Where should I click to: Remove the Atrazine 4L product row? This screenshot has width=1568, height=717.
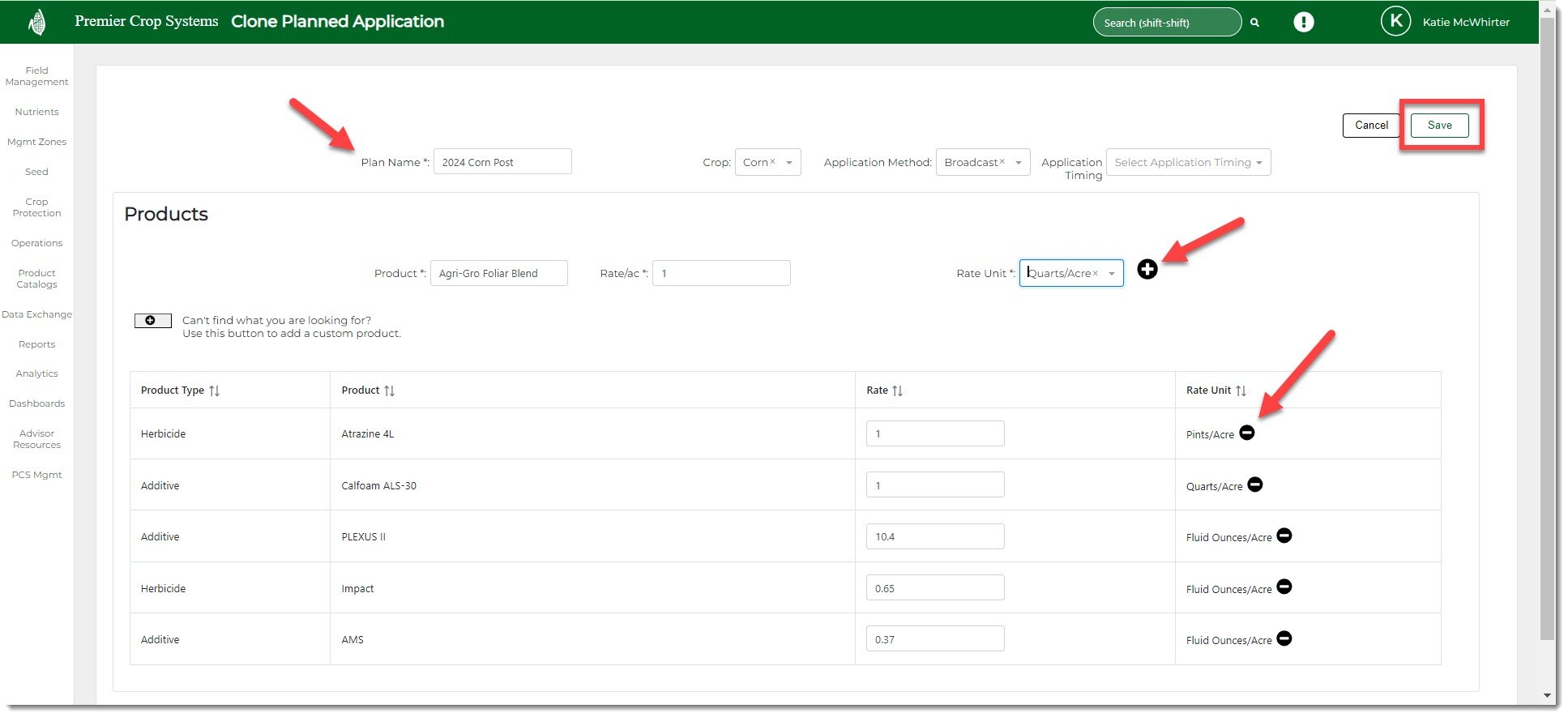click(1247, 433)
